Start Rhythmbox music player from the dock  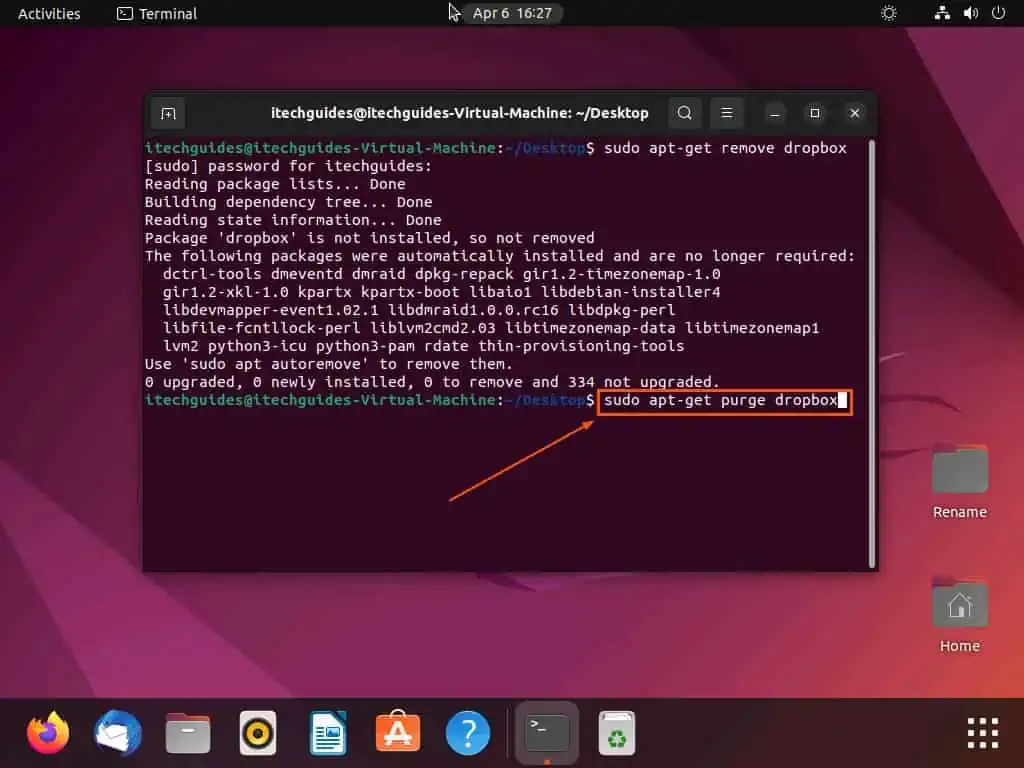[x=257, y=733]
